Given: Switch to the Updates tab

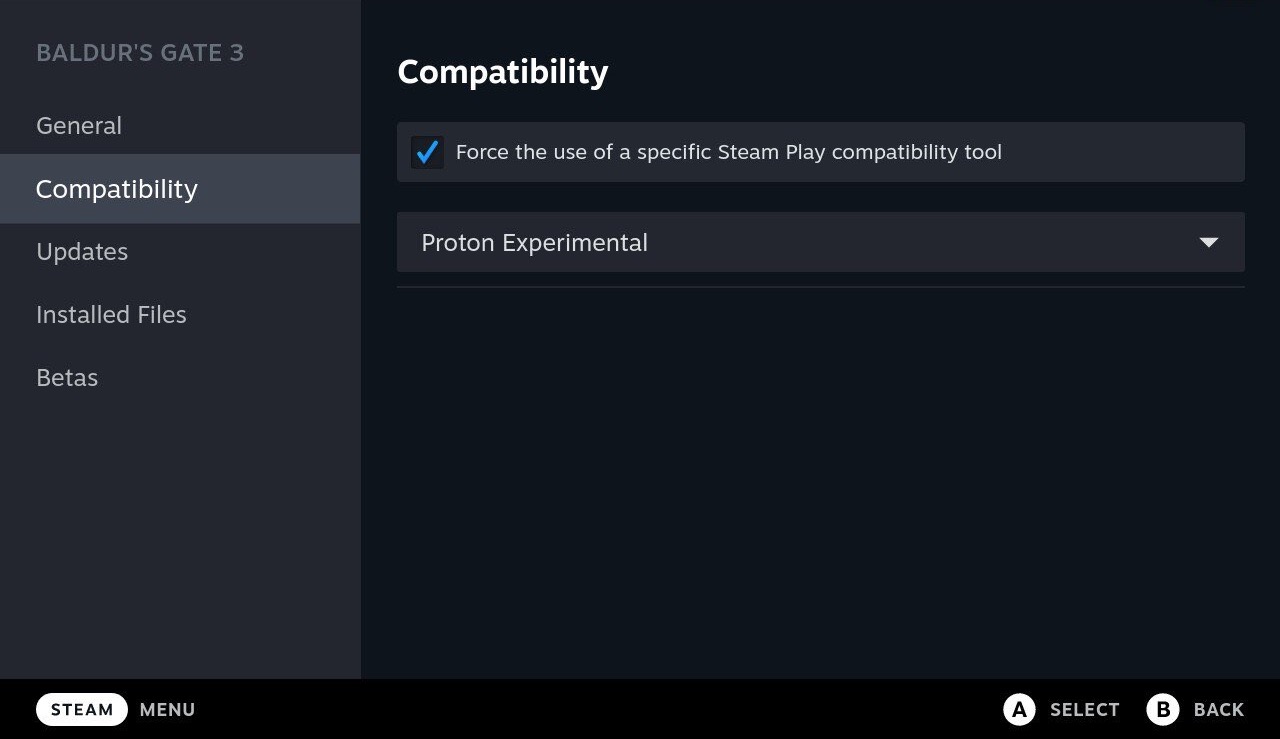Looking at the screenshot, I should [x=82, y=252].
